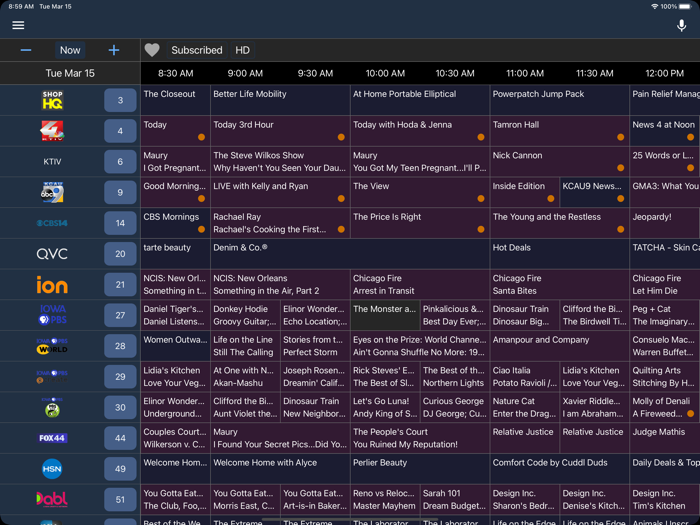Select the ion channel logo
The width and height of the screenshot is (700, 525).
[52, 284]
